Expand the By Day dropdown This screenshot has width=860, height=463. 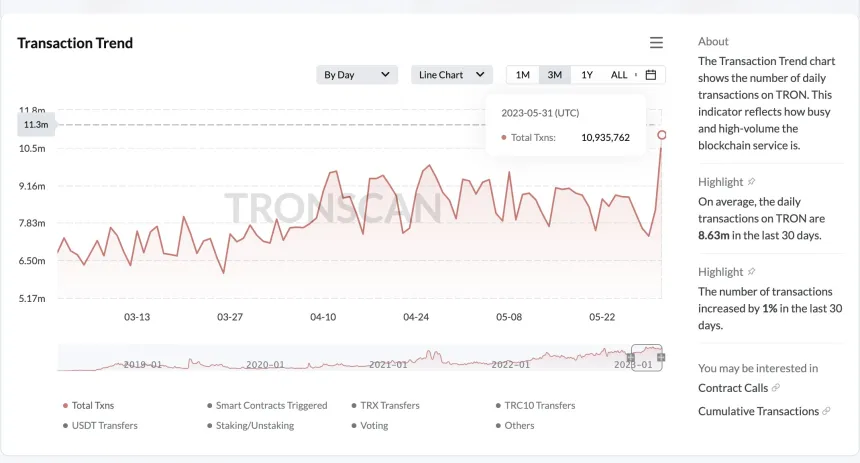pos(357,75)
